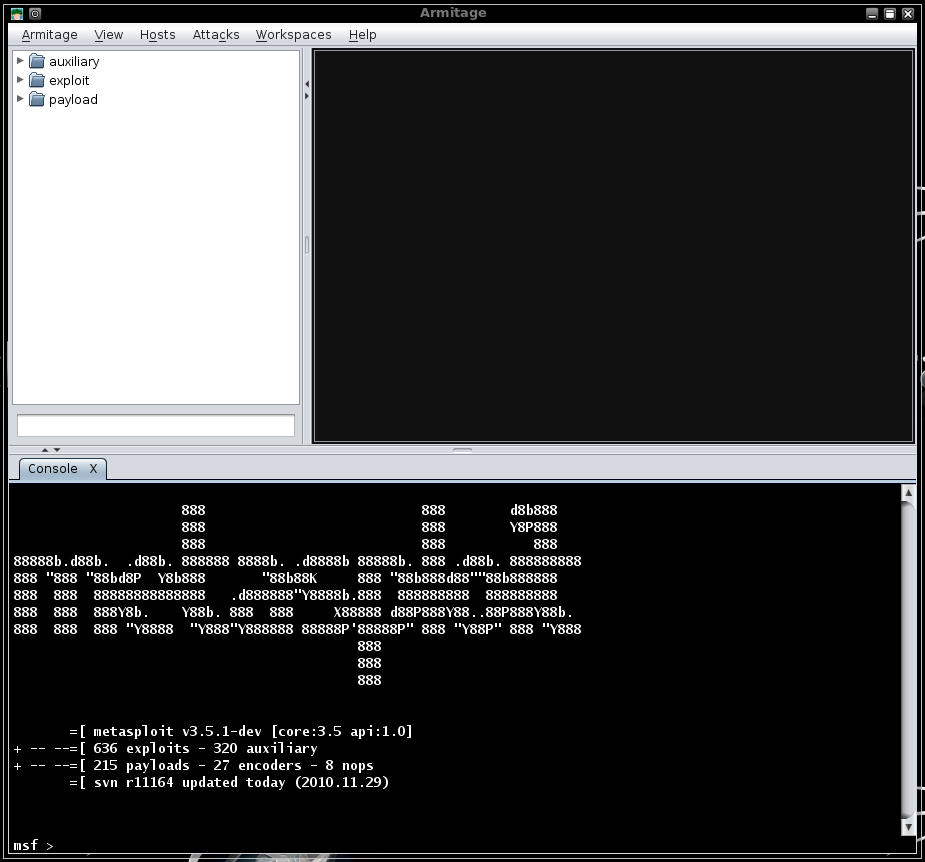The image size is (925, 862).
Task: Focus the module search field
Action: pos(156,425)
